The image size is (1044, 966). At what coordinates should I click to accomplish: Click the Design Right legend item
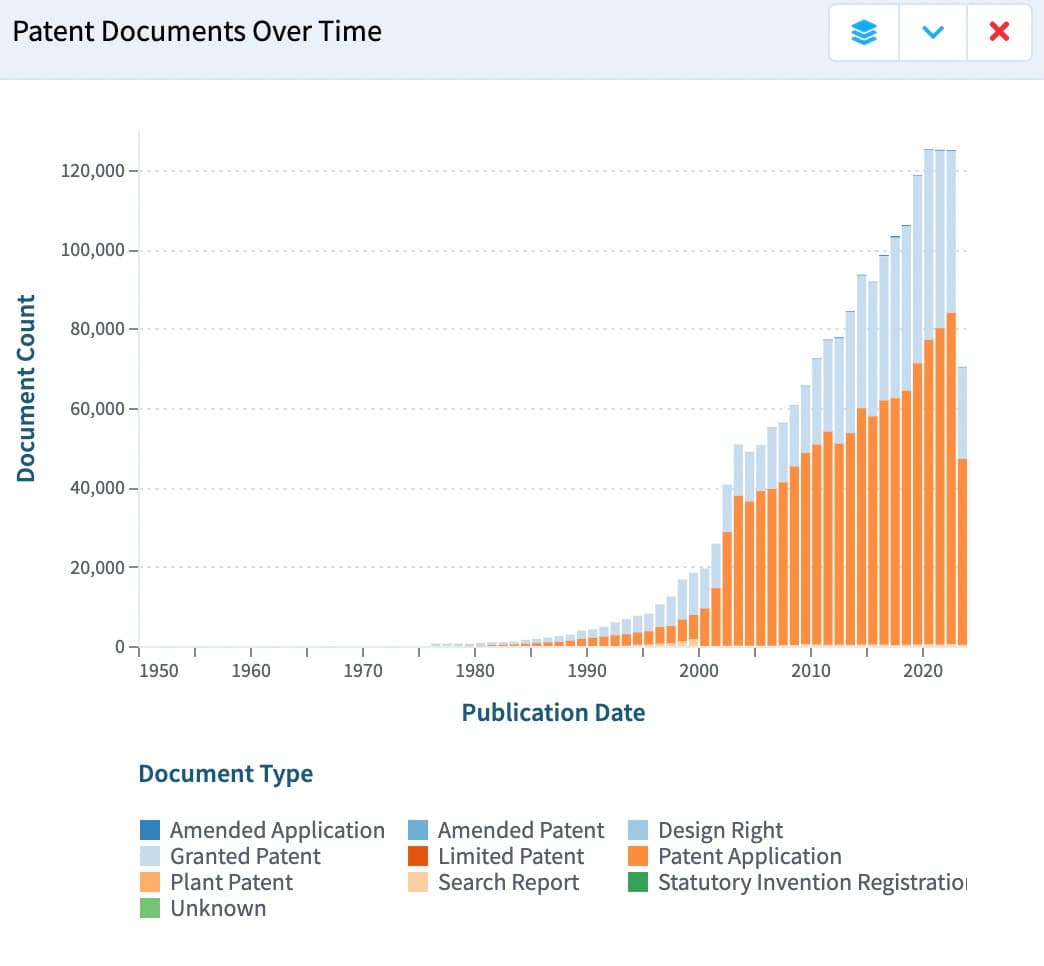tap(720, 830)
